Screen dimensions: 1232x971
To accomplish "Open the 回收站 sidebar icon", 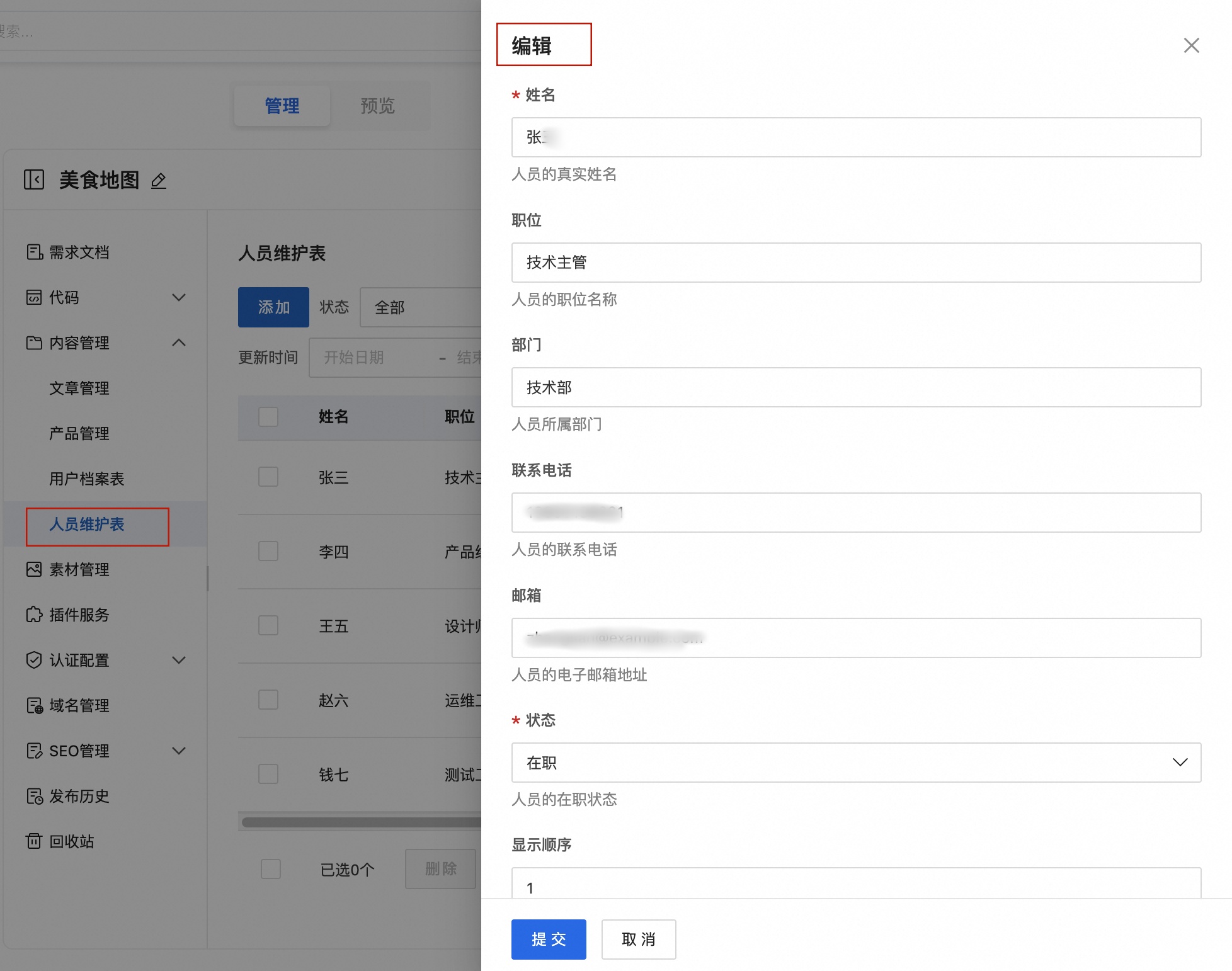I will pos(35,841).
